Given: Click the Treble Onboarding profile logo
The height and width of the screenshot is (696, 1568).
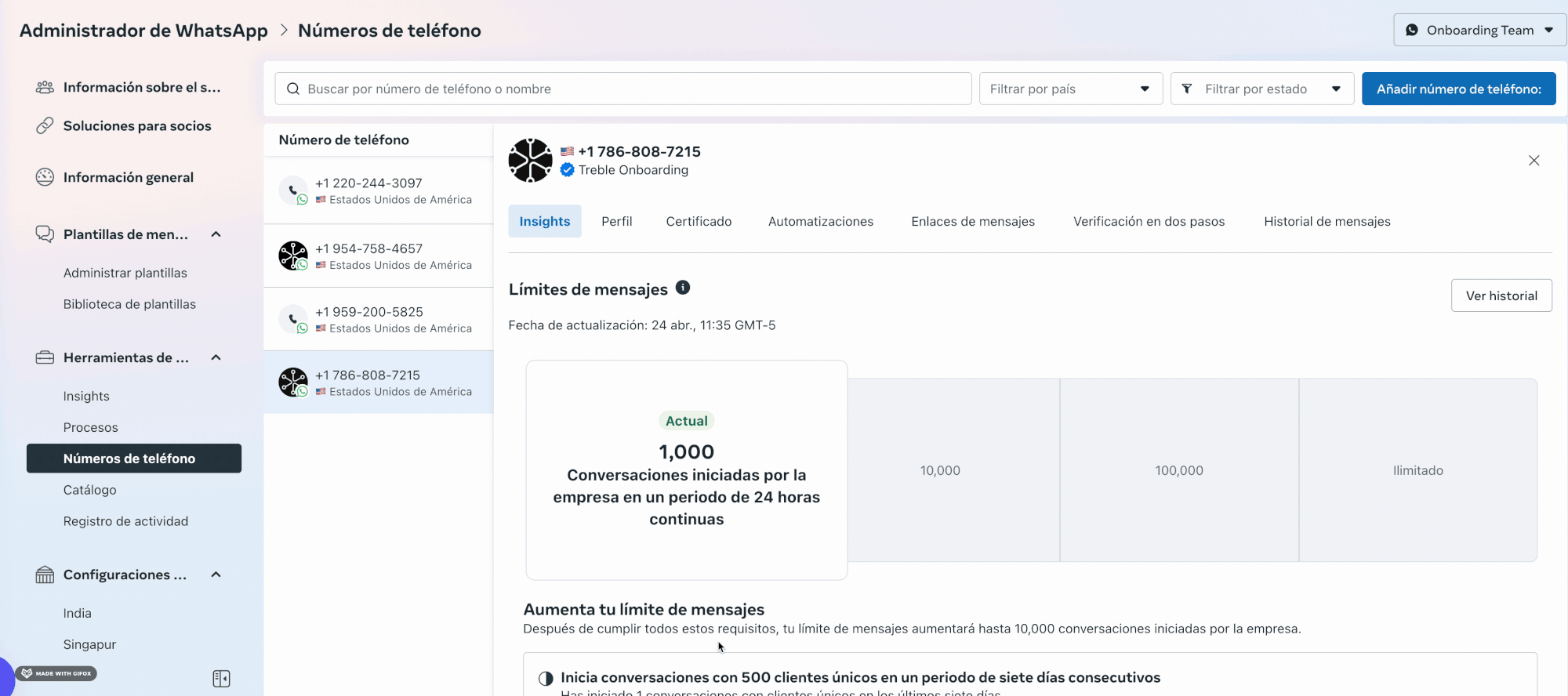Looking at the screenshot, I should (x=531, y=161).
